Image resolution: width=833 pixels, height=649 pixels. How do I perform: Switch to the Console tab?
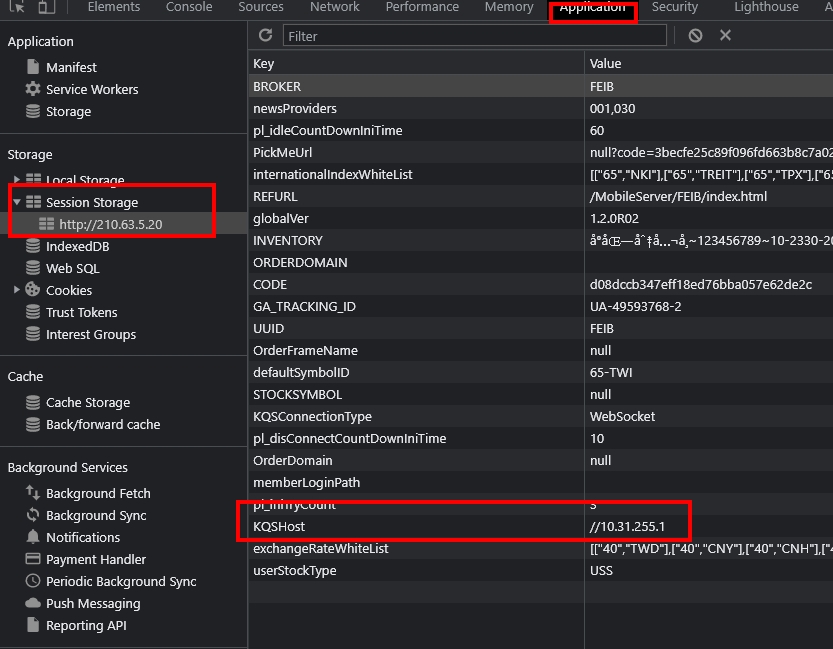pyautogui.click(x=189, y=7)
